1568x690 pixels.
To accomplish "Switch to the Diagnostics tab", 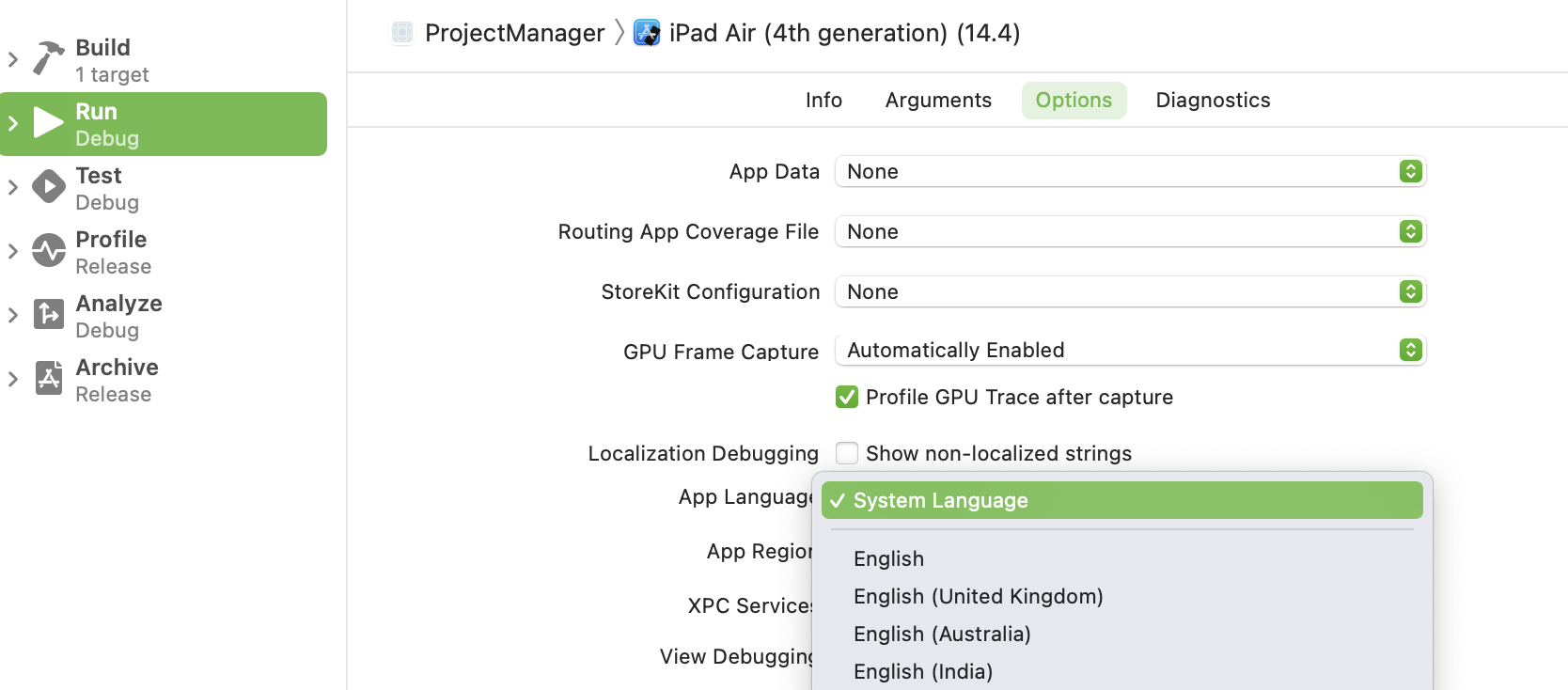I will click(1213, 101).
